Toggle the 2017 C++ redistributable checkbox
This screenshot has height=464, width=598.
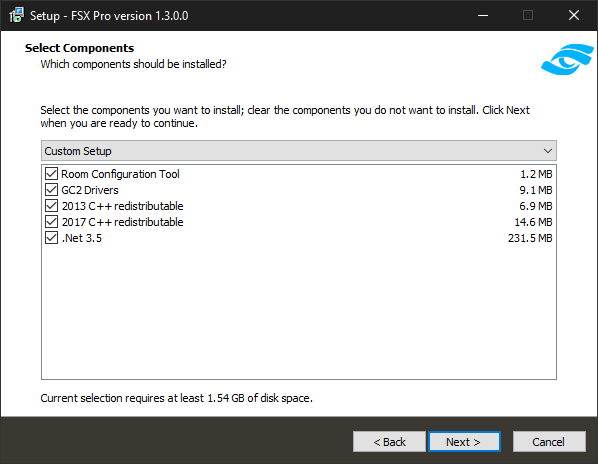(x=51, y=222)
